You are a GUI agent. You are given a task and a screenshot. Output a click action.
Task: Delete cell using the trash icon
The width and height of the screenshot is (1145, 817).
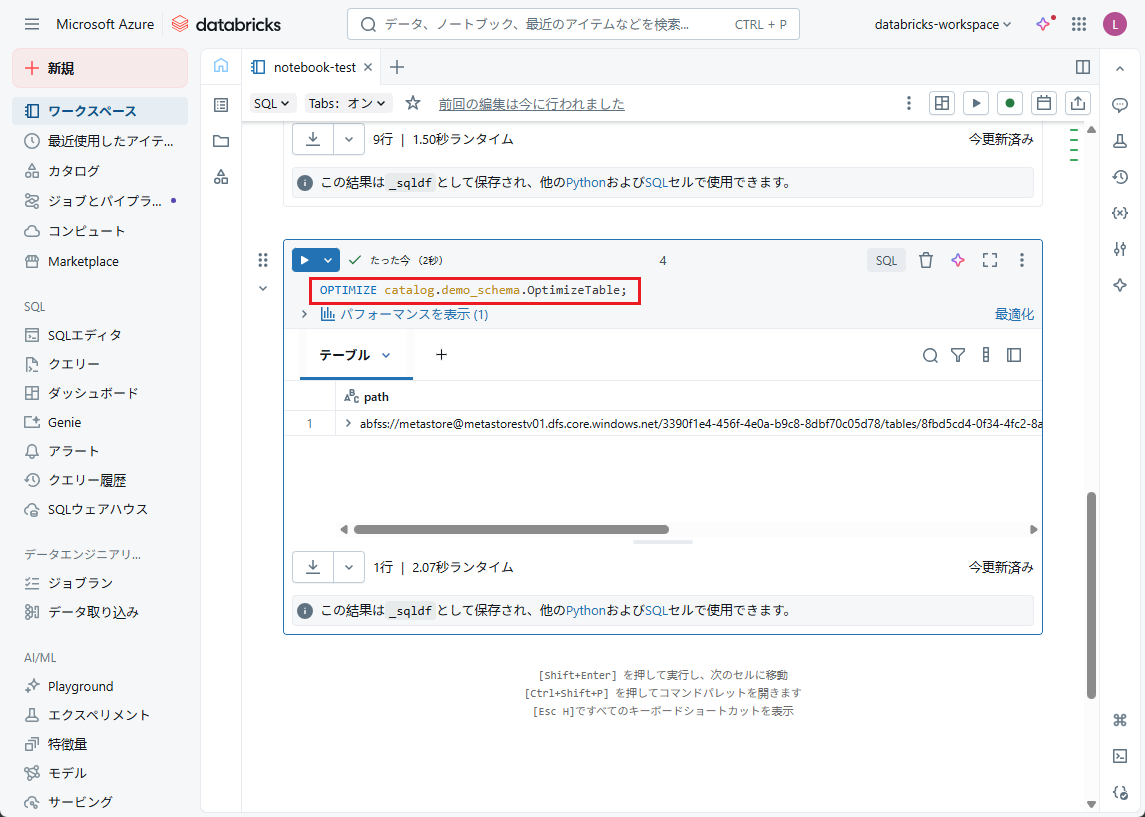(926, 260)
